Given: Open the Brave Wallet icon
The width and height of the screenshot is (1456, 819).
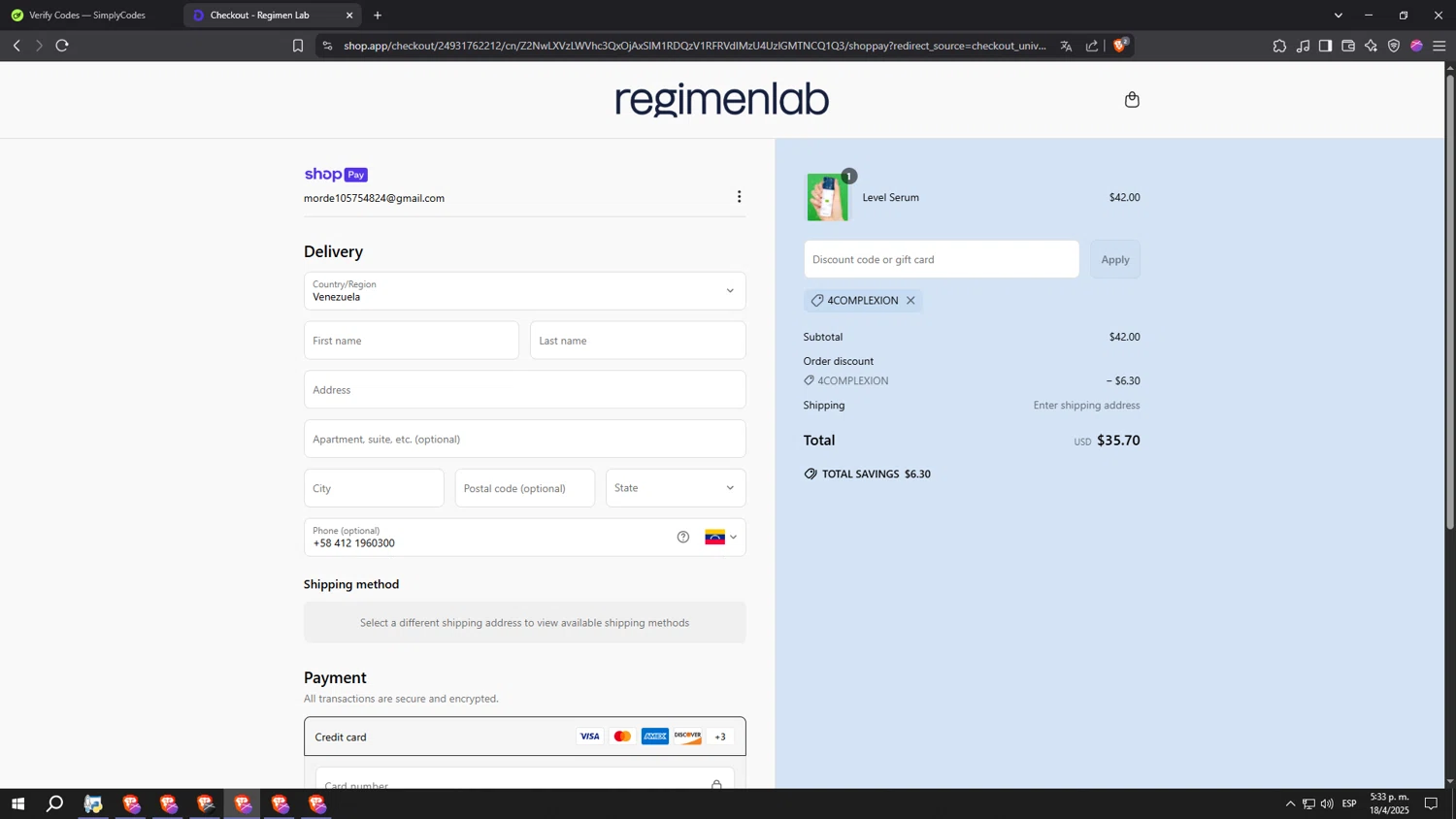Looking at the screenshot, I should [1348, 46].
